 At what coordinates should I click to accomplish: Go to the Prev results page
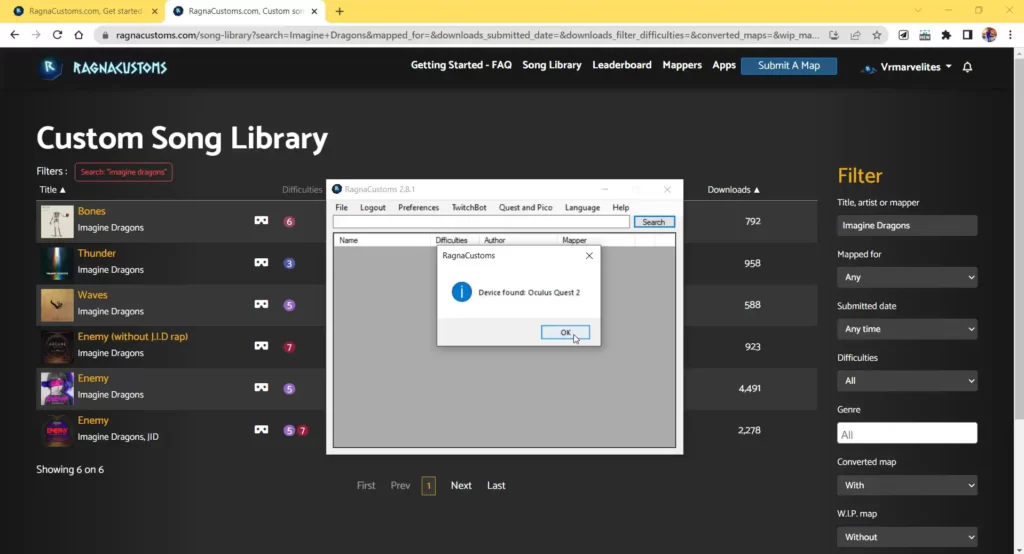[x=400, y=485]
